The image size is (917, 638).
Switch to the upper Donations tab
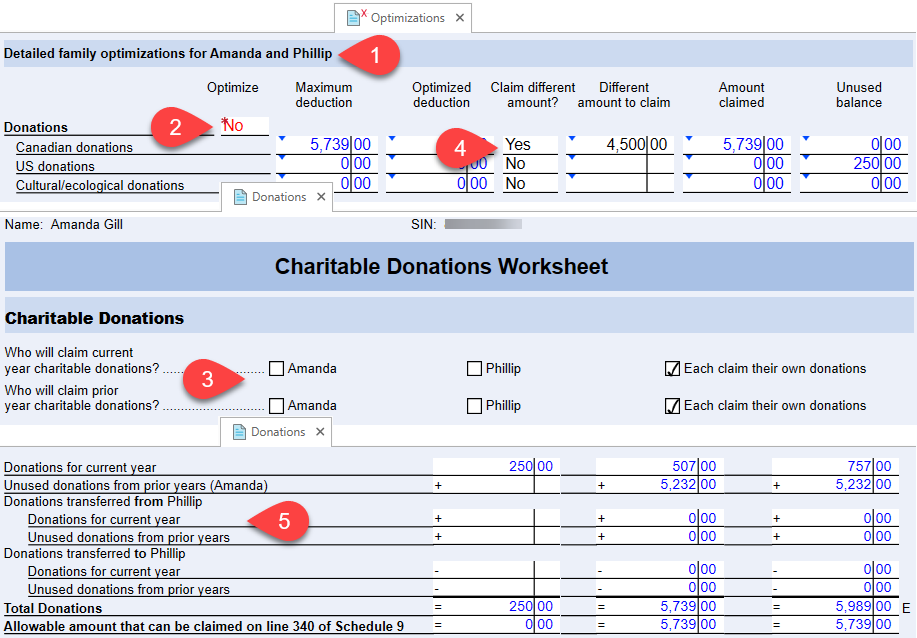[276, 197]
